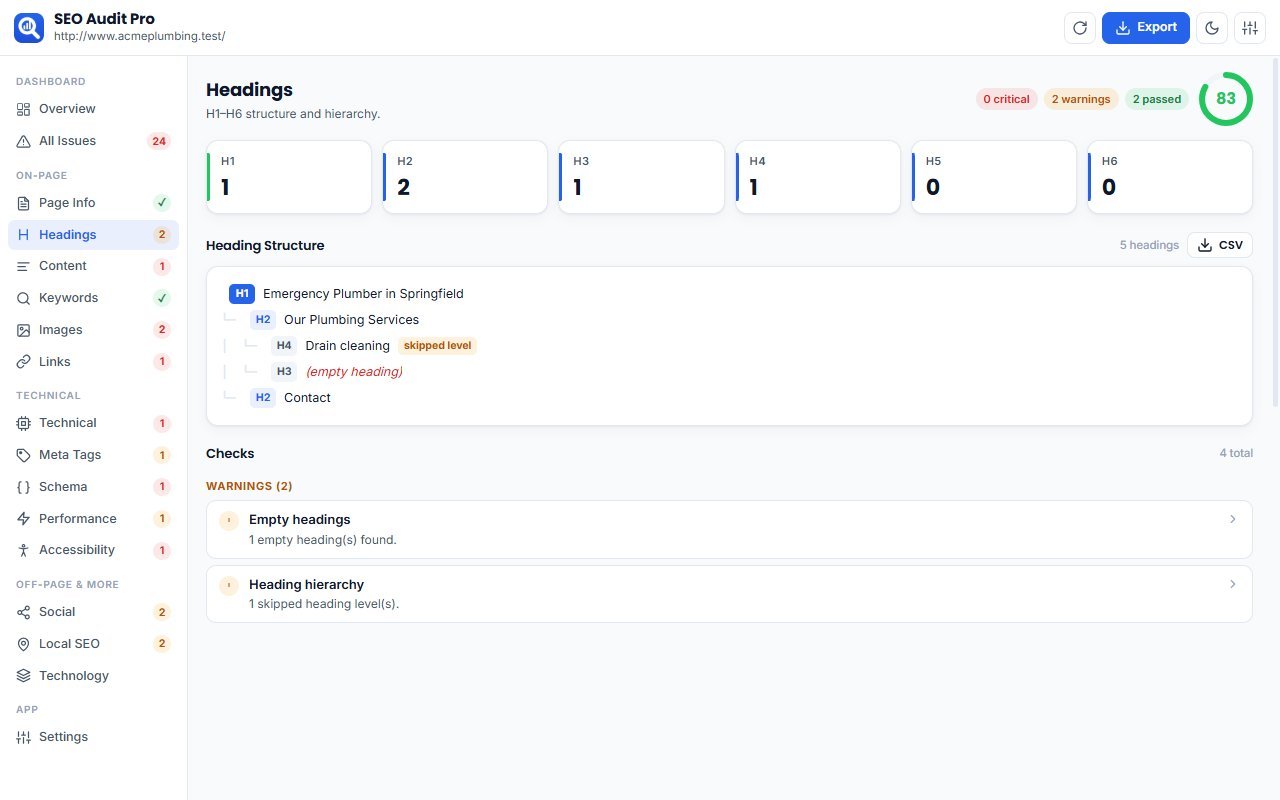The height and width of the screenshot is (800, 1280).
Task: Click the H6 count card
Action: 1170,177
